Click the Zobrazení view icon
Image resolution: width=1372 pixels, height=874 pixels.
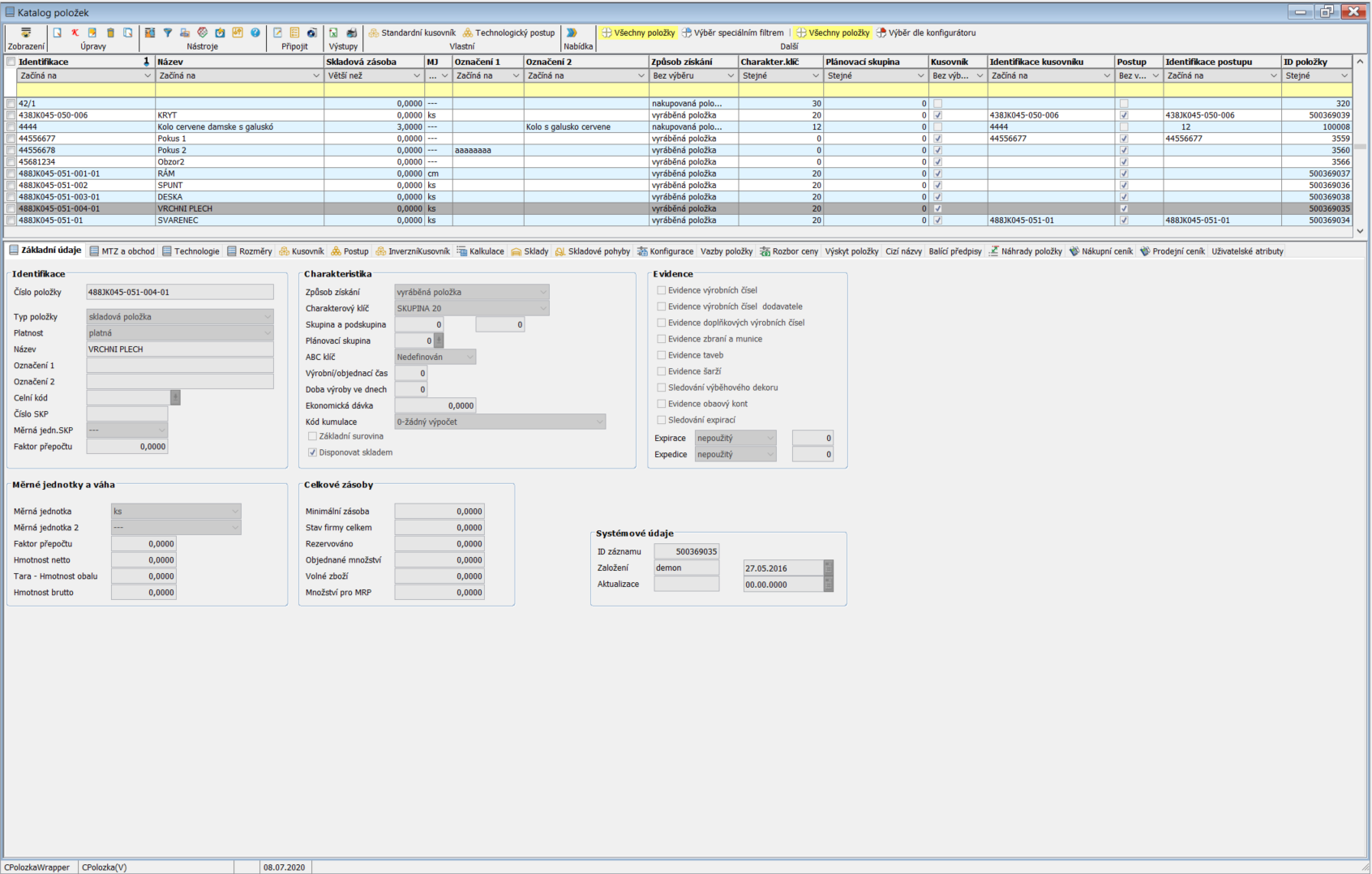click(26, 33)
